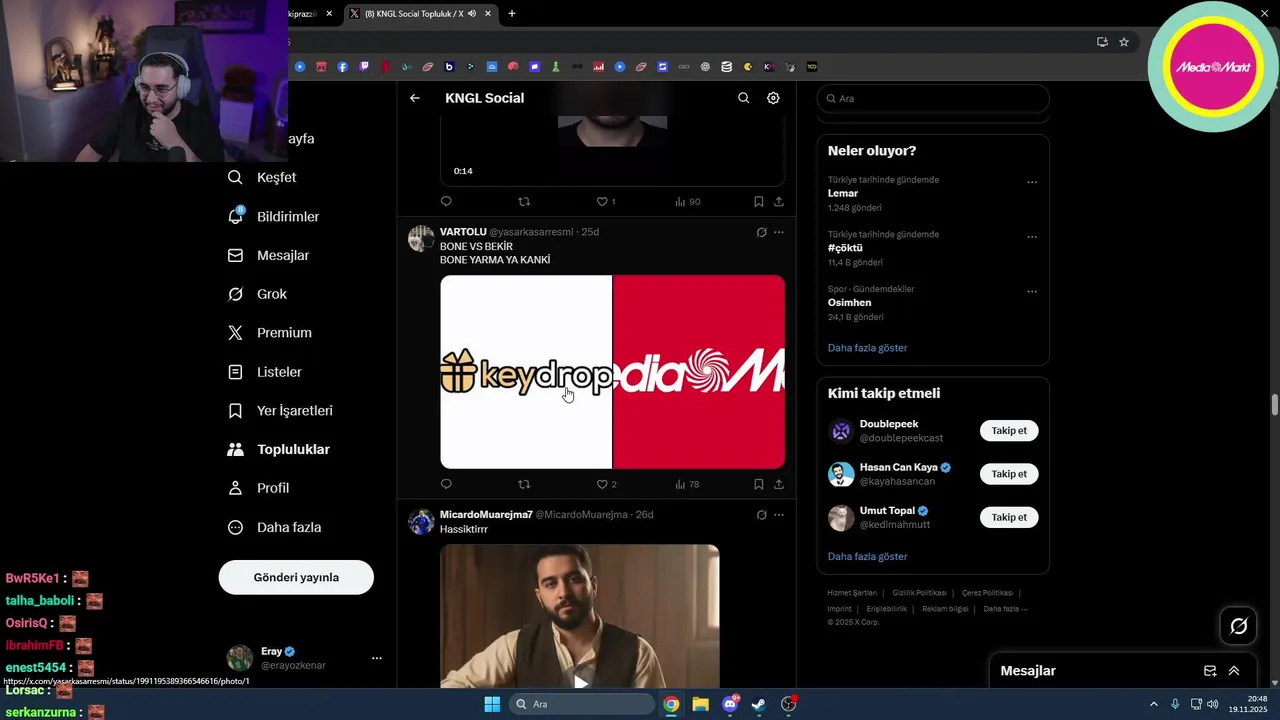Go back with the KNGL Social arrow

(x=415, y=98)
